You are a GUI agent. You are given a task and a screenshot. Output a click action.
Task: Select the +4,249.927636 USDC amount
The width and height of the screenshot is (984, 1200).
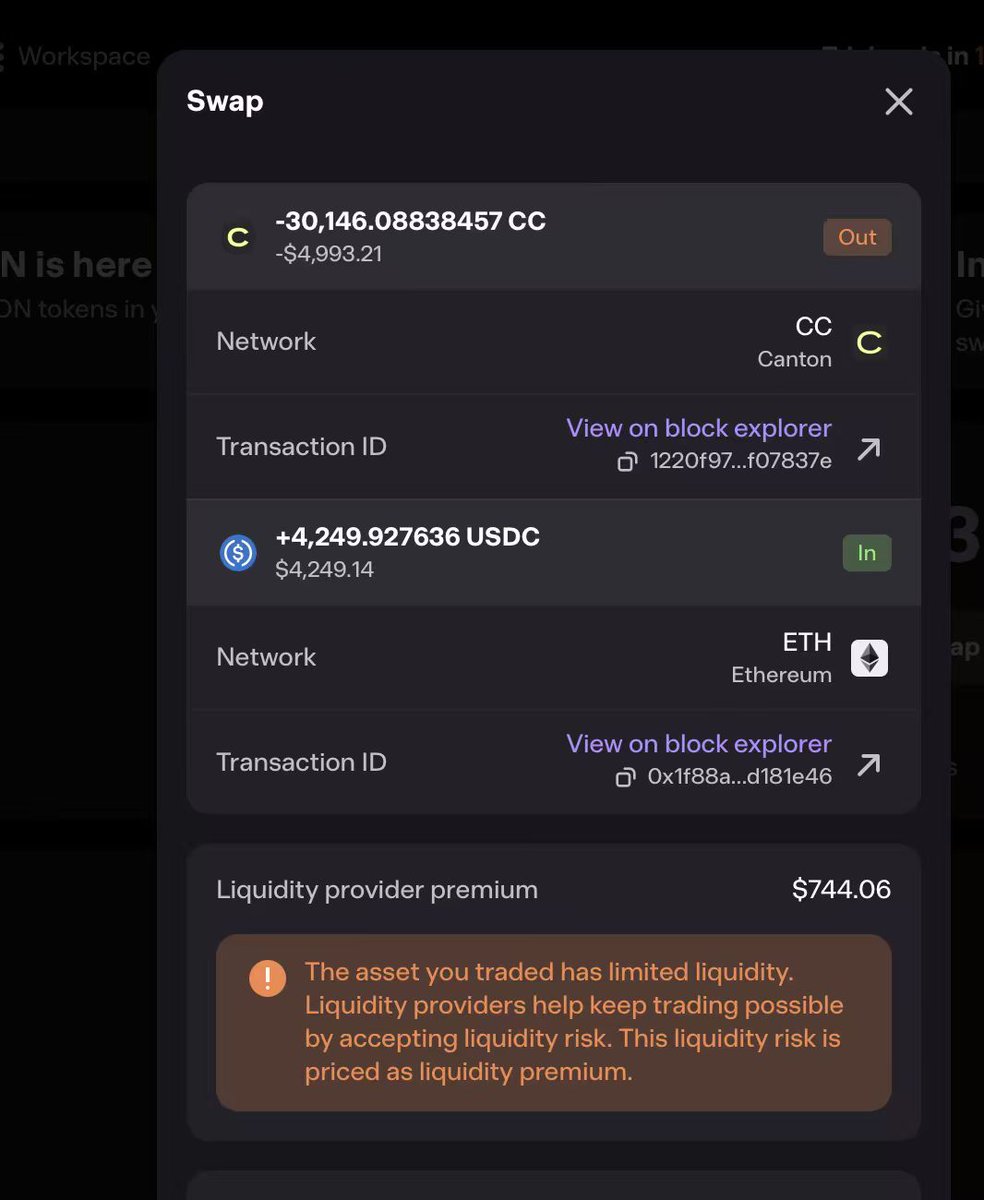pyautogui.click(x=407, y=537)
